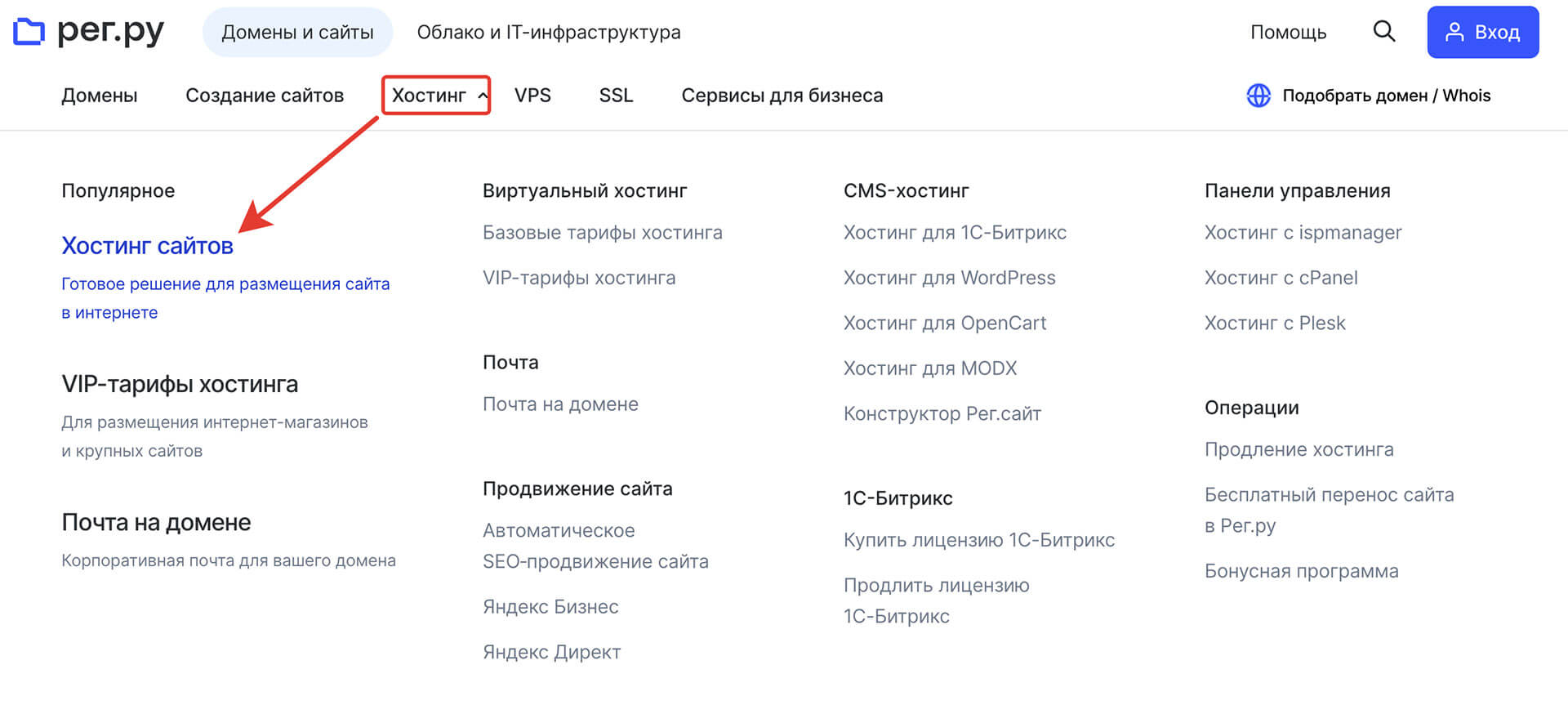Click the рег.ру folder logo icon
The width and height of the screenshot is (1568, 714).
pos(29,31)
